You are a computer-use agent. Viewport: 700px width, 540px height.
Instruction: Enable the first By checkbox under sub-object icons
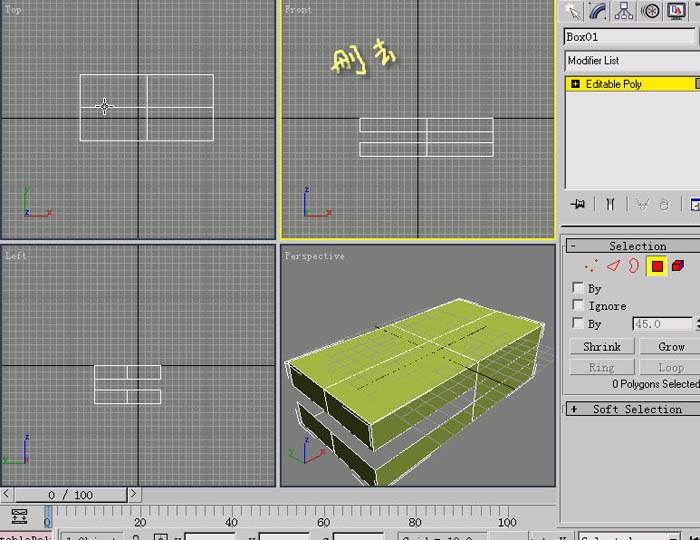click(x=578, y=287)
